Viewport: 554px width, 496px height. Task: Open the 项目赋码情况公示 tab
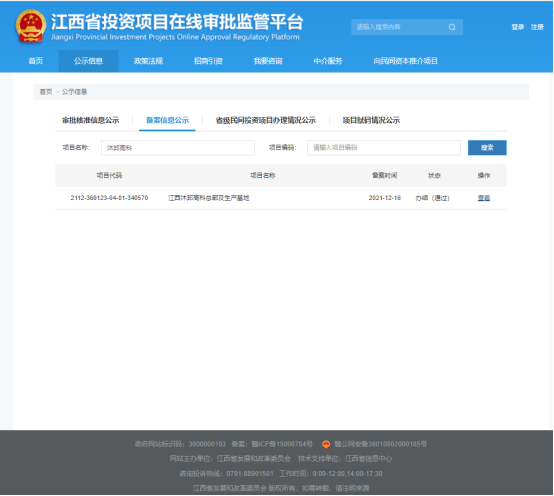coord(371,120)
